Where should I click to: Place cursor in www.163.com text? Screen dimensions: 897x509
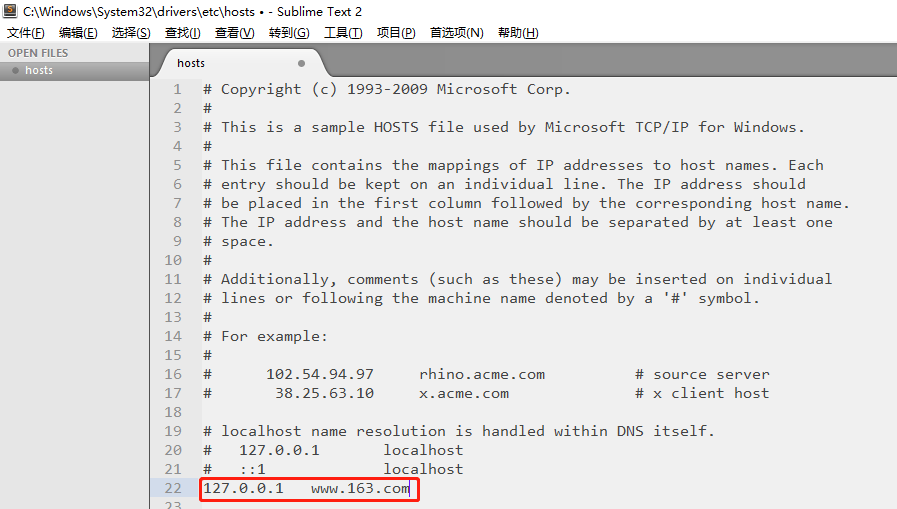[360, 488]
